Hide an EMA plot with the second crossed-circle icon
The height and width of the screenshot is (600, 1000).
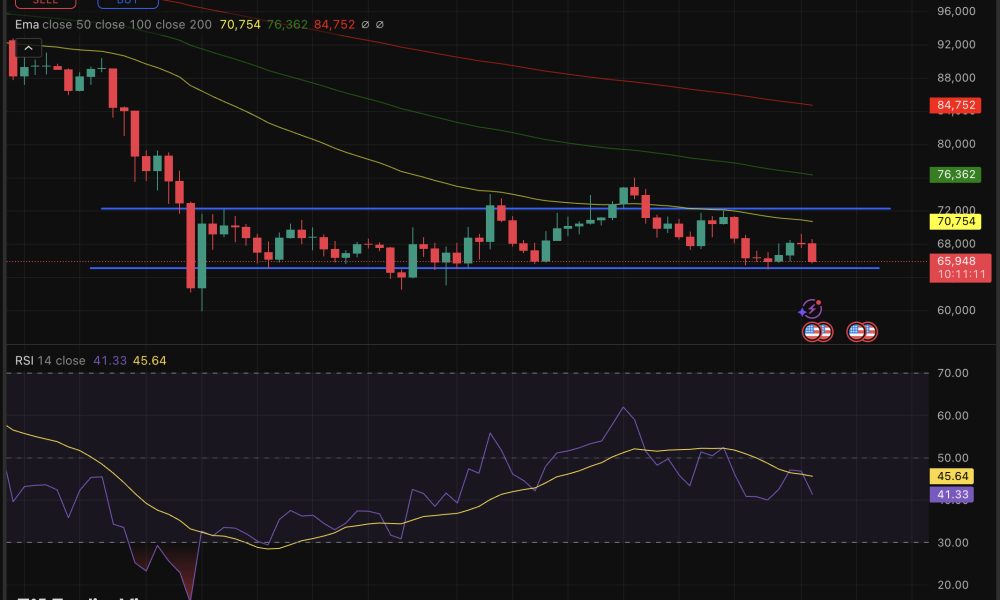379,26
